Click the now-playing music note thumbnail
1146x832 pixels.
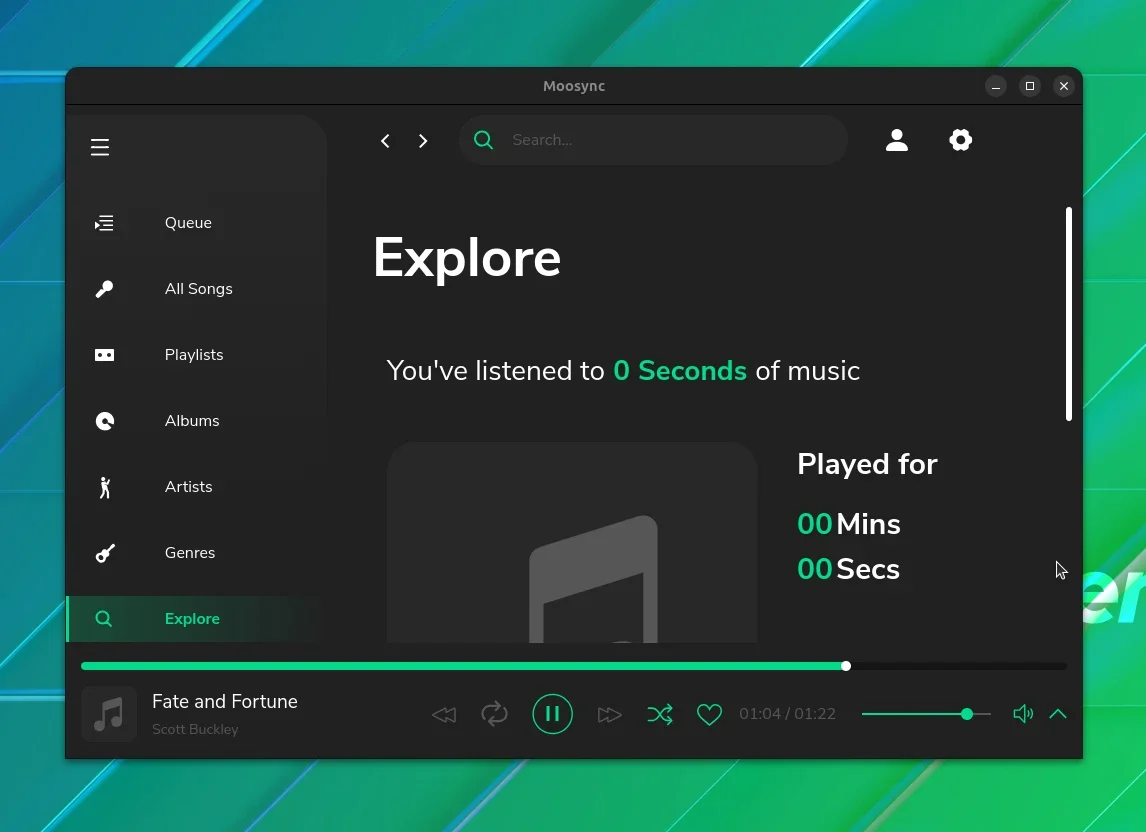pyautogui.click(x=109, y=714)
